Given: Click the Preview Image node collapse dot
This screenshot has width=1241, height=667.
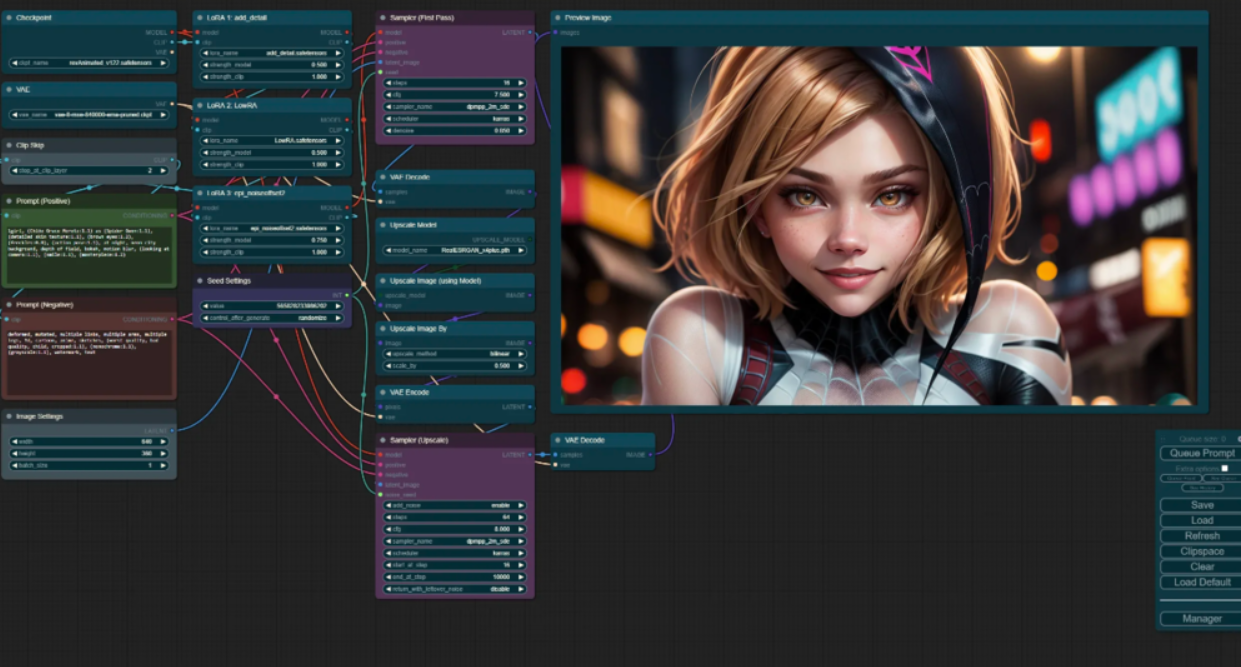Looking at the screenshot, I should (558, 18).
